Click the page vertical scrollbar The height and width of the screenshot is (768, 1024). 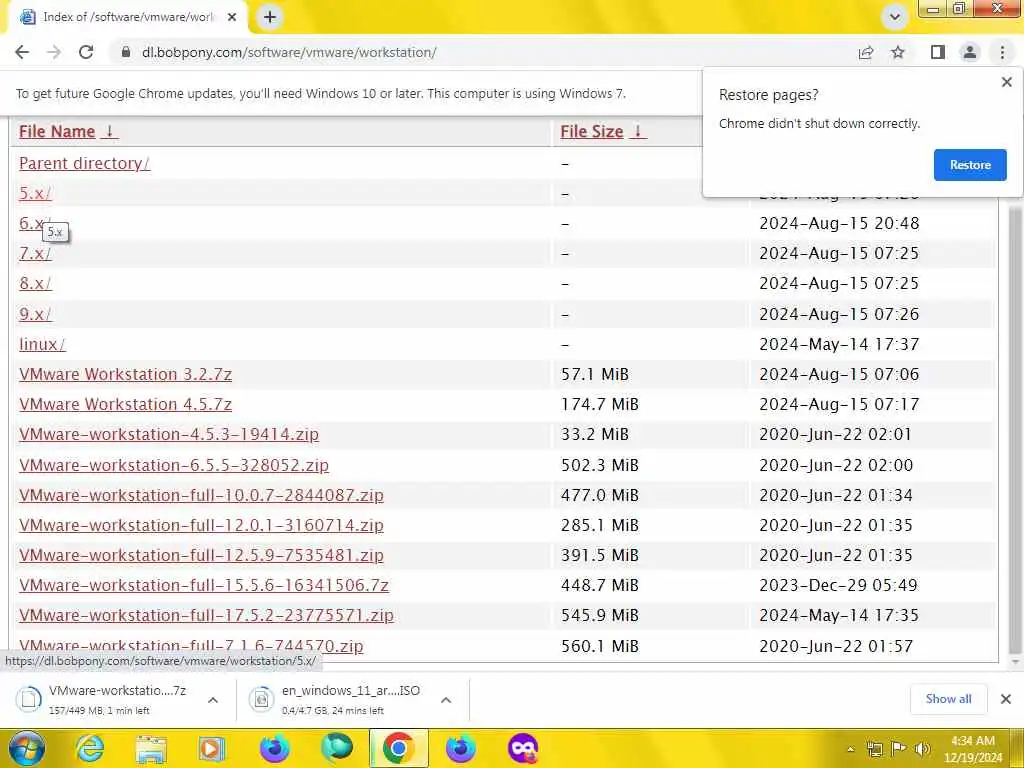coord(1015,431)
